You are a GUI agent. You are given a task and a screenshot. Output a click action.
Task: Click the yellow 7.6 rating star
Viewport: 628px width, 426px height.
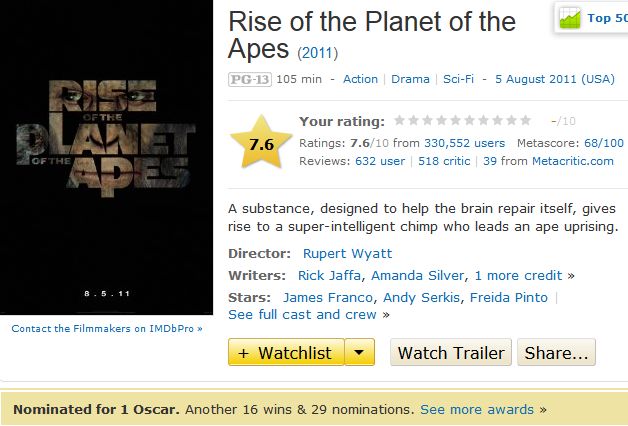click(261, 144)
